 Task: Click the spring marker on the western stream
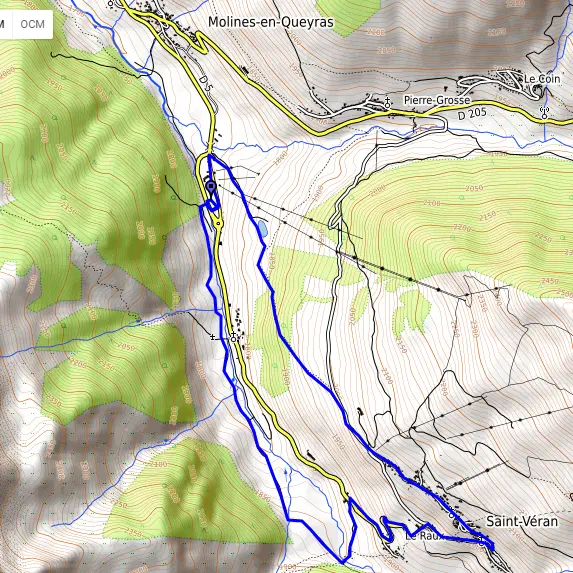(x=138, y=321)
